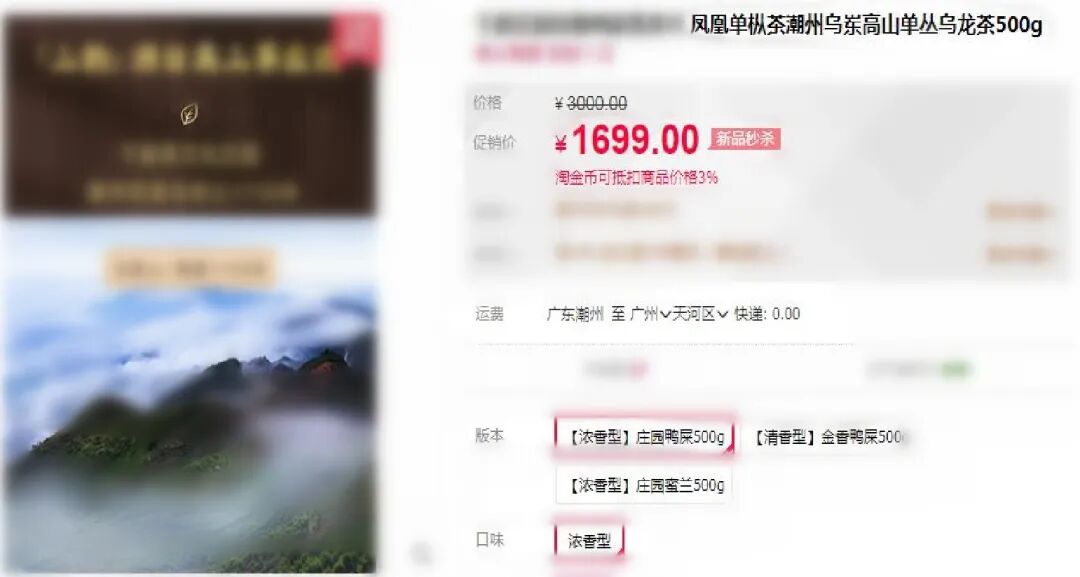The width and height of the screenshot is (1080, 577).
Task: Select the 【浓香型】庄园鸭屎500g version
Action: click(x=645, y=437)
